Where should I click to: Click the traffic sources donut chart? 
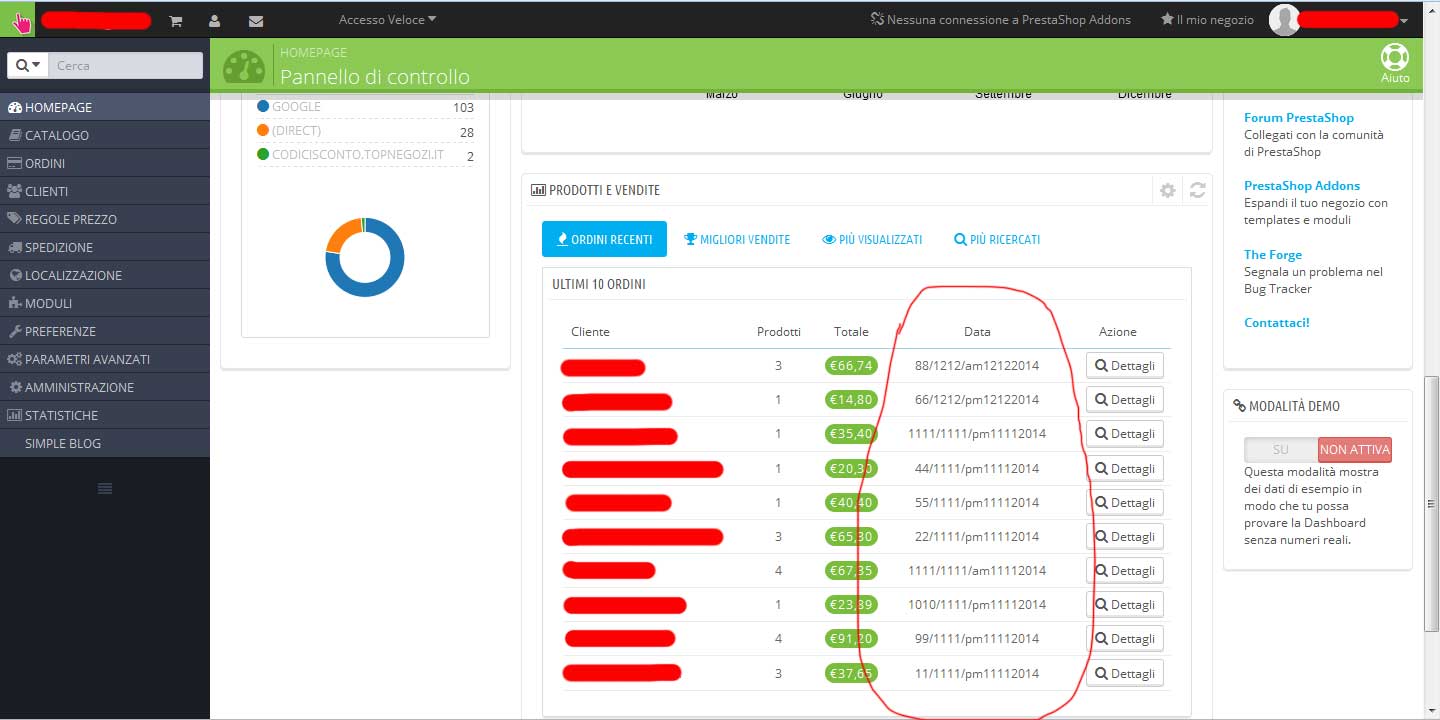pos(365,257)
